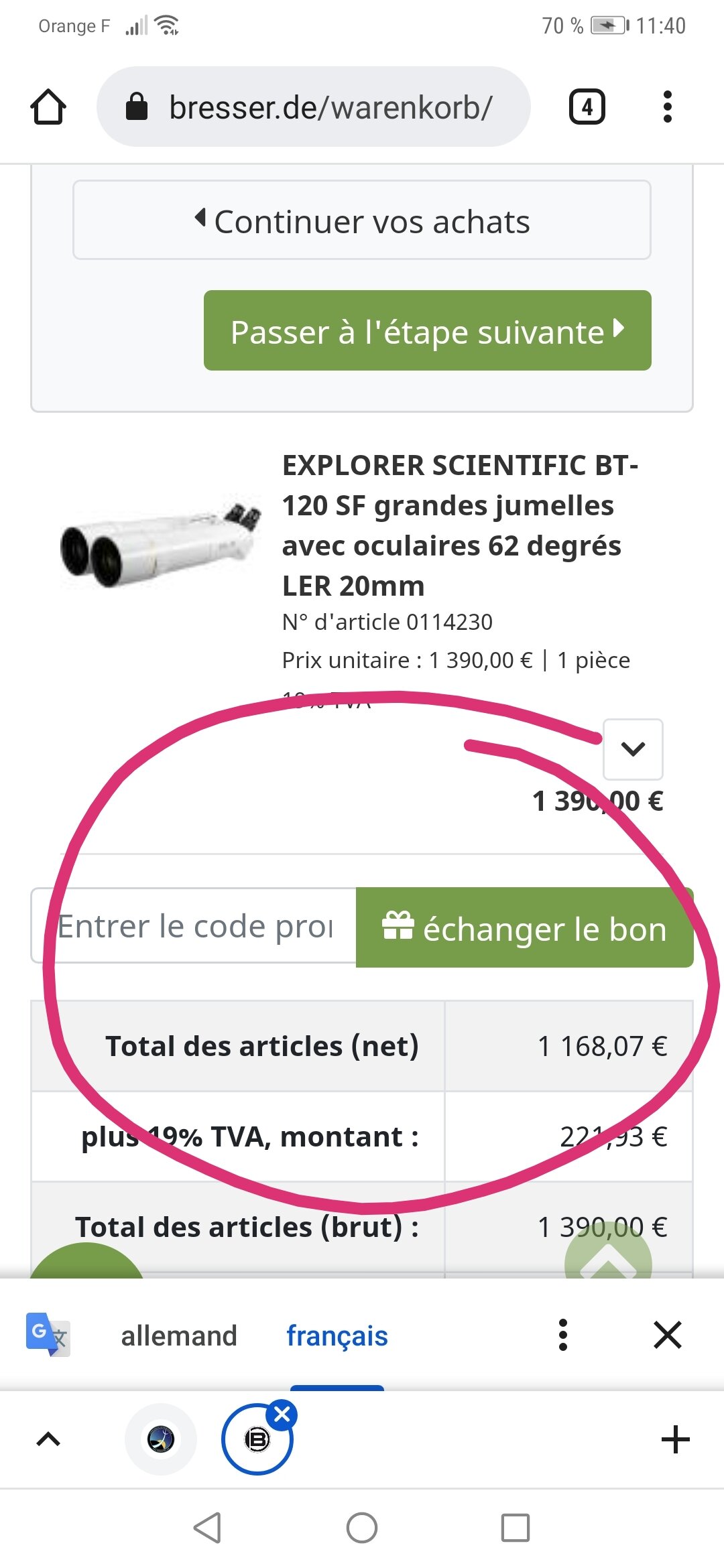
Task: Open translate bar options menu
Action: pyautogui.click(x=563, y=1335)
